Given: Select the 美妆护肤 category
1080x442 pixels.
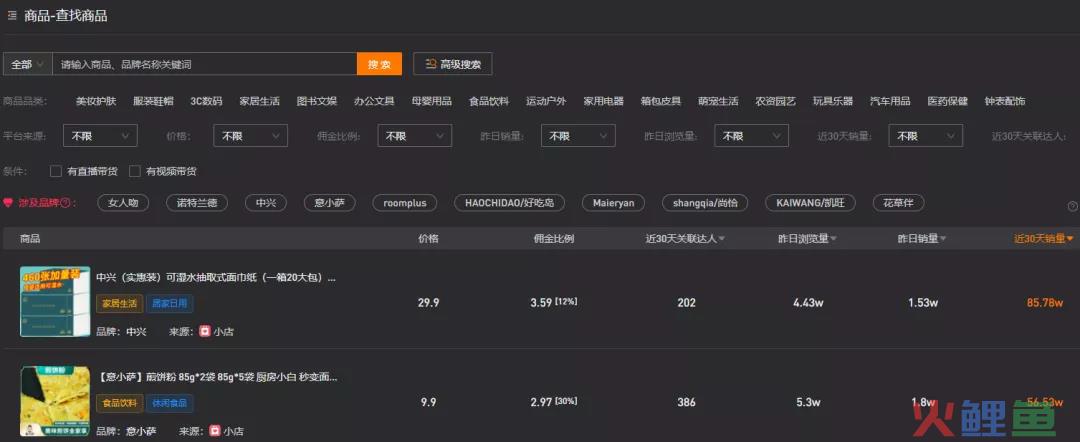Looking at the screenshot, I should pos(96,101).
